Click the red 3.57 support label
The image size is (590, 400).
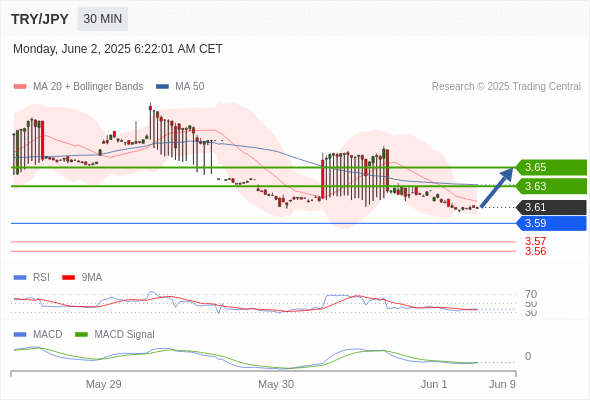tap(535, 241)
